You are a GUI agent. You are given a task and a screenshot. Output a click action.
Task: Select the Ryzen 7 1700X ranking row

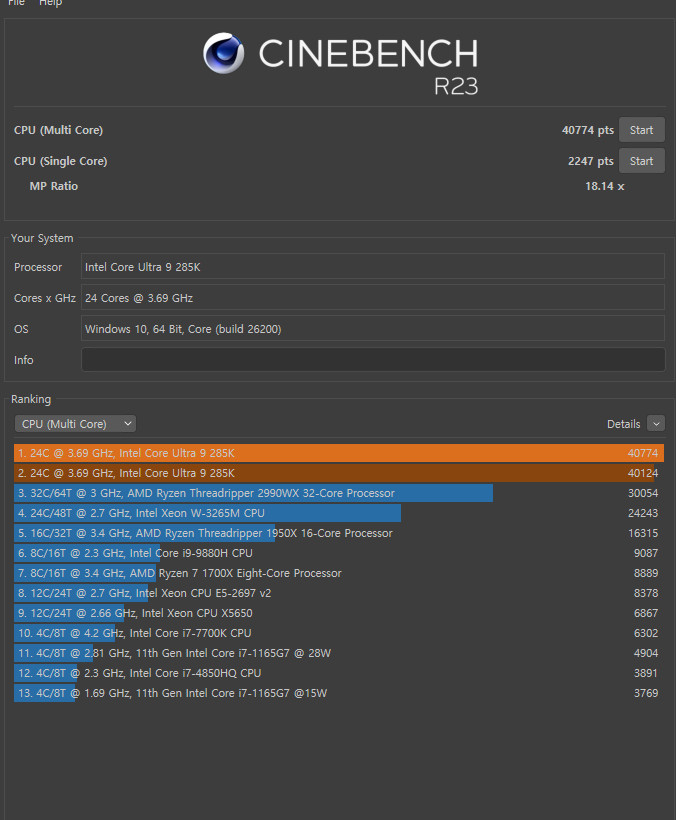point(339,573)
